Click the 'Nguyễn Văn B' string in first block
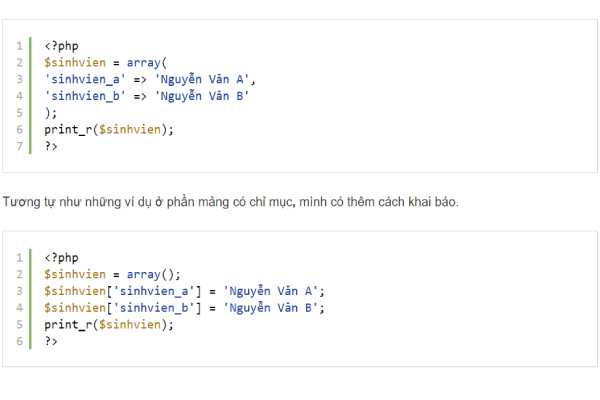 201,96
